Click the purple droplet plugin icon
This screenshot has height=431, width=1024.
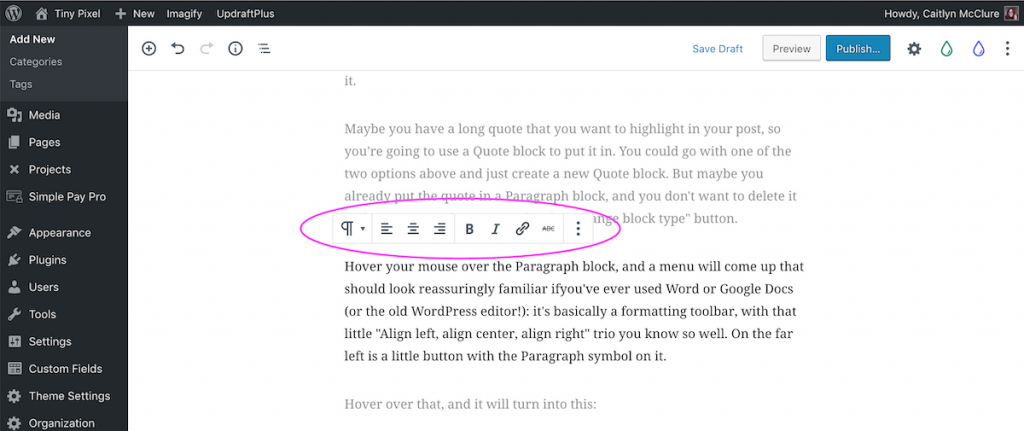coord(978,48)
